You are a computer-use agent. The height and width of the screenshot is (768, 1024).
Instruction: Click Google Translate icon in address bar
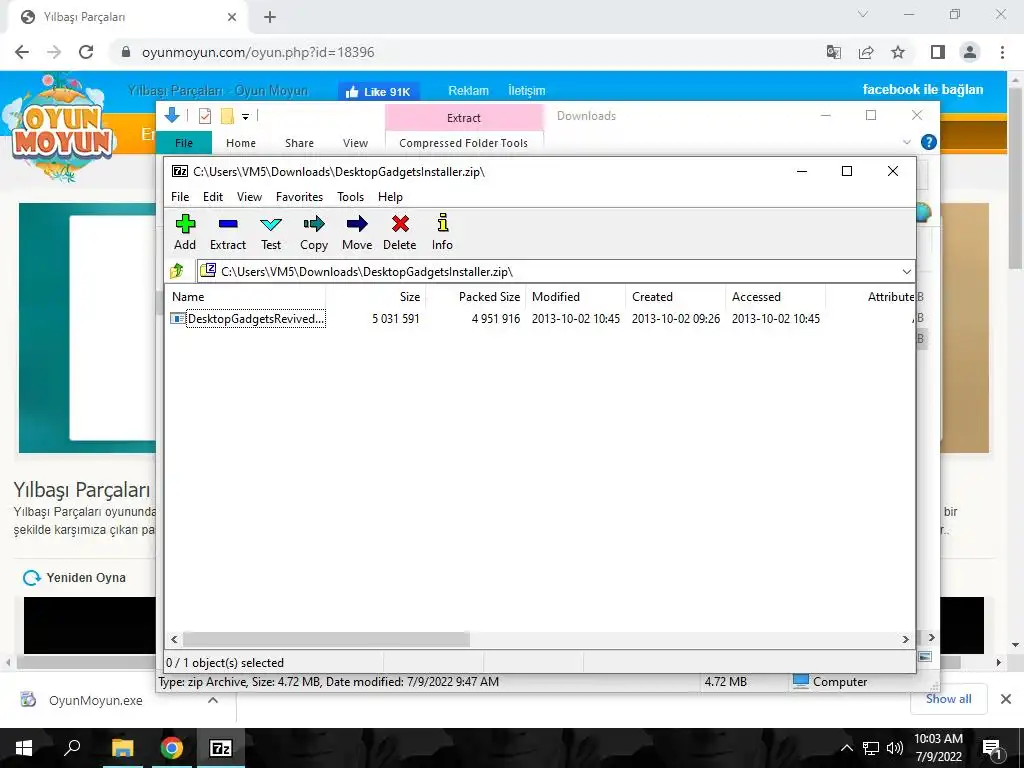[834, 52]
